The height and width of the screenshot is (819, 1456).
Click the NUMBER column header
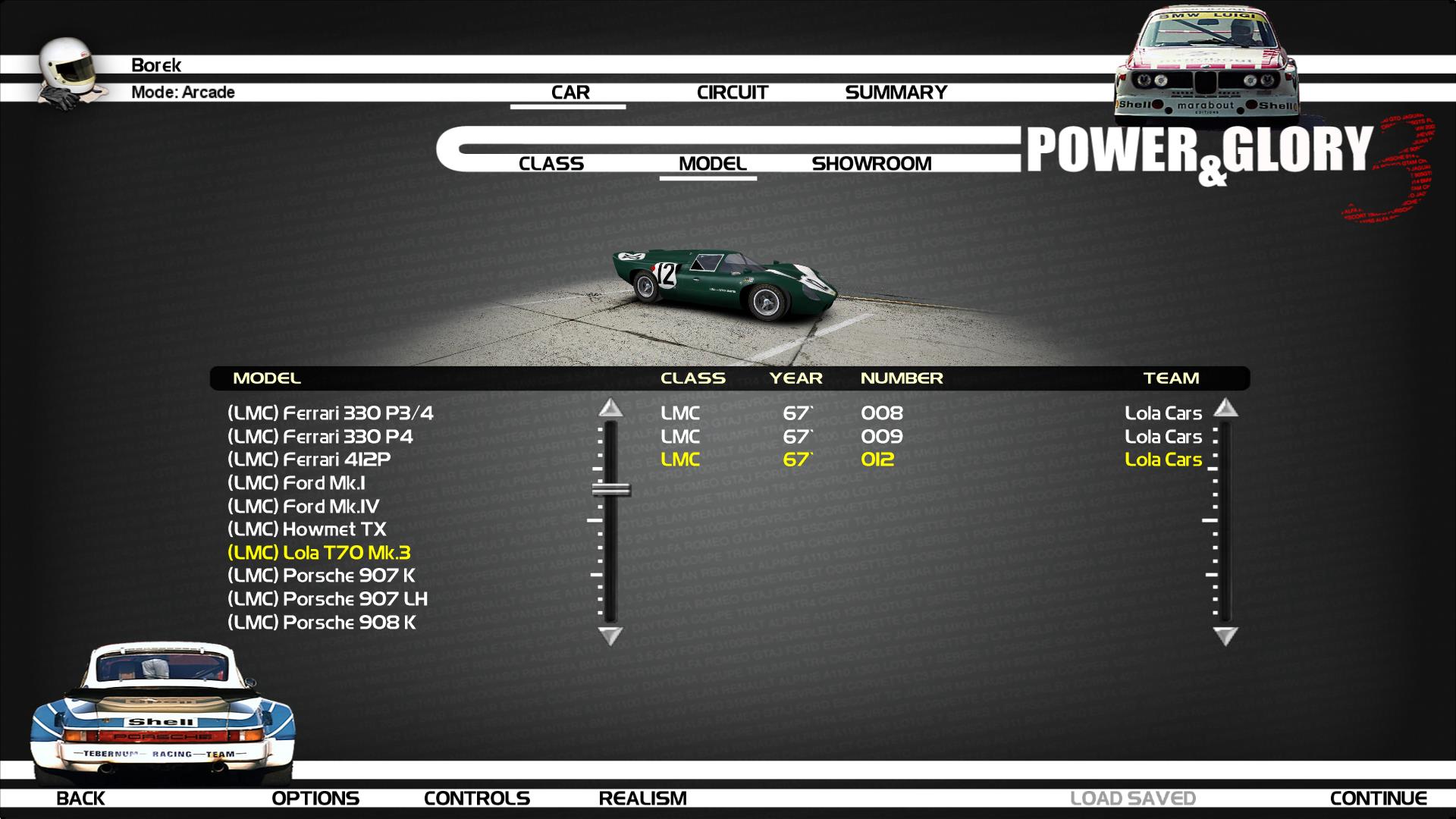pyautogui.click(x=902, y=378)
